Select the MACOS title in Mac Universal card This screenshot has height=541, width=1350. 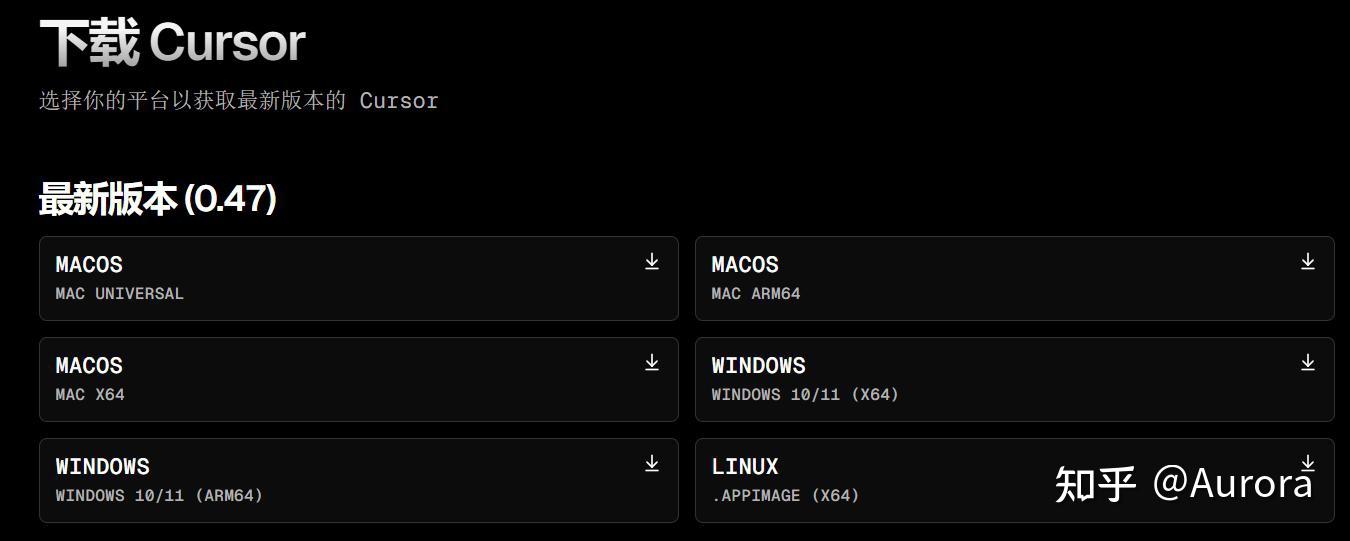[89, 265]
